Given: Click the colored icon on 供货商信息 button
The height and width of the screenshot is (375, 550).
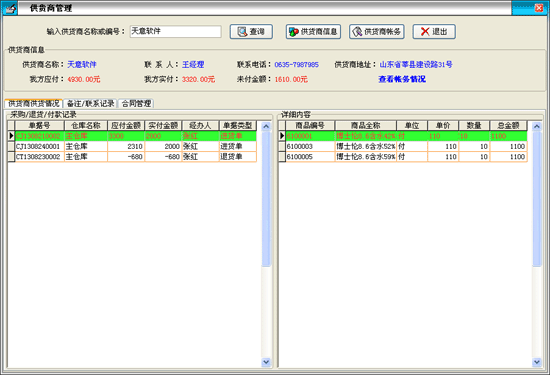Looking at the screenshot, I should pyautogui.click(x=294, y=32).
